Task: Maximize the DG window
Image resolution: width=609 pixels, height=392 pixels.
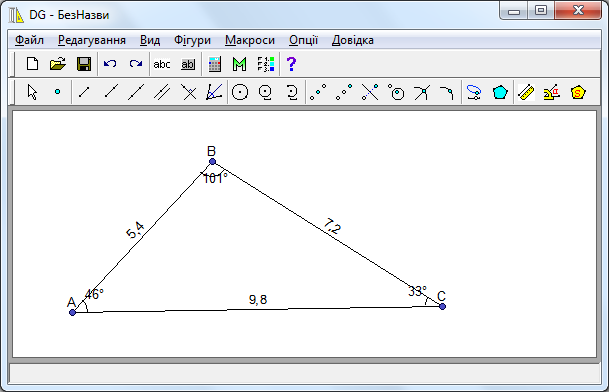Action: (x=541, y=10)
